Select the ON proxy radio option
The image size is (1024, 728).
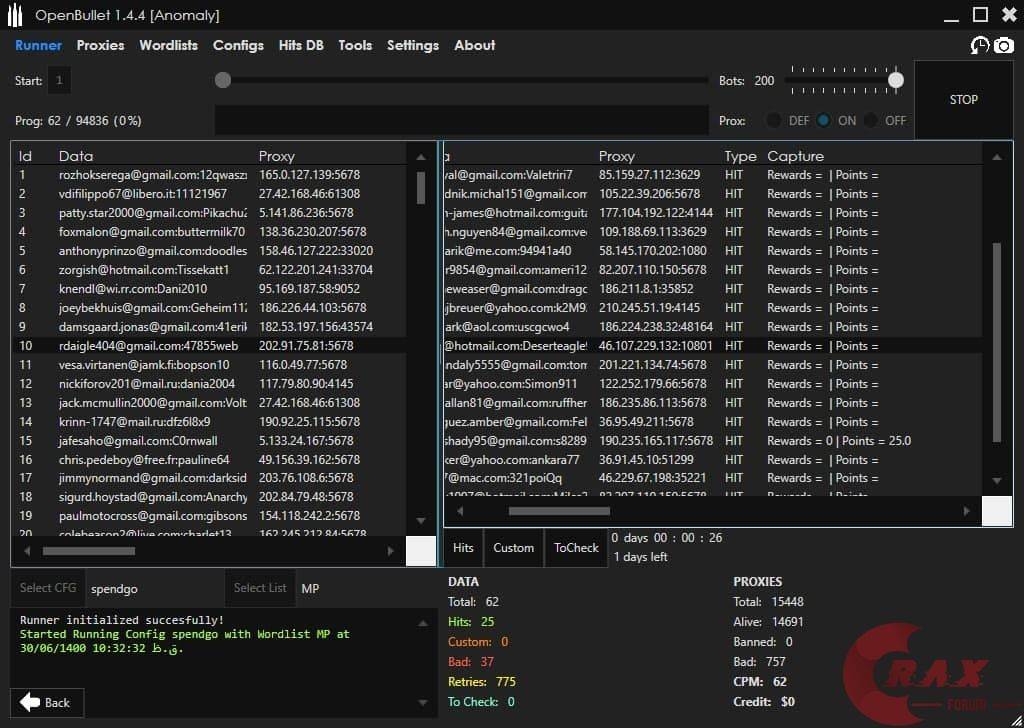[823, 120]
